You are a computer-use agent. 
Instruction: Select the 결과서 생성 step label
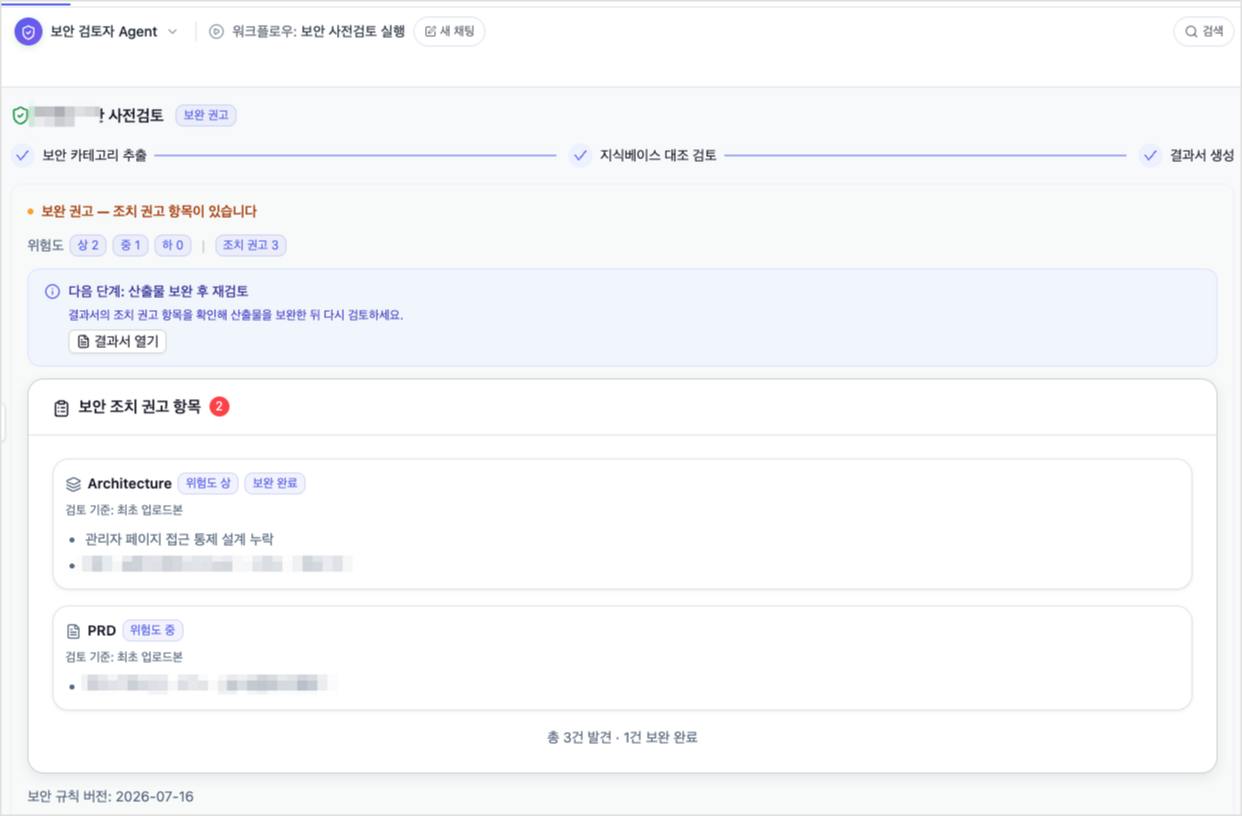tap(1202, 156)
